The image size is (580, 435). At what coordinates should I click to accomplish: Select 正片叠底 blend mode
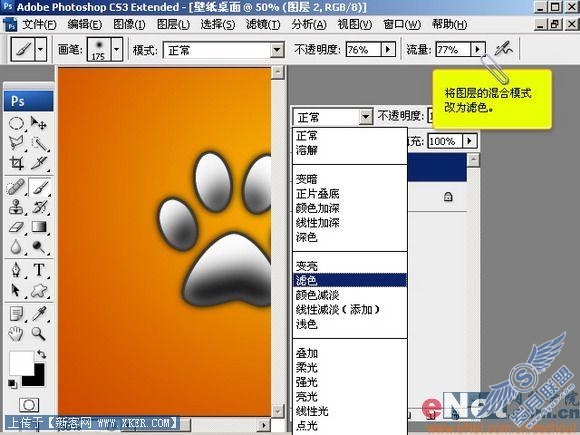click(317, 193)
